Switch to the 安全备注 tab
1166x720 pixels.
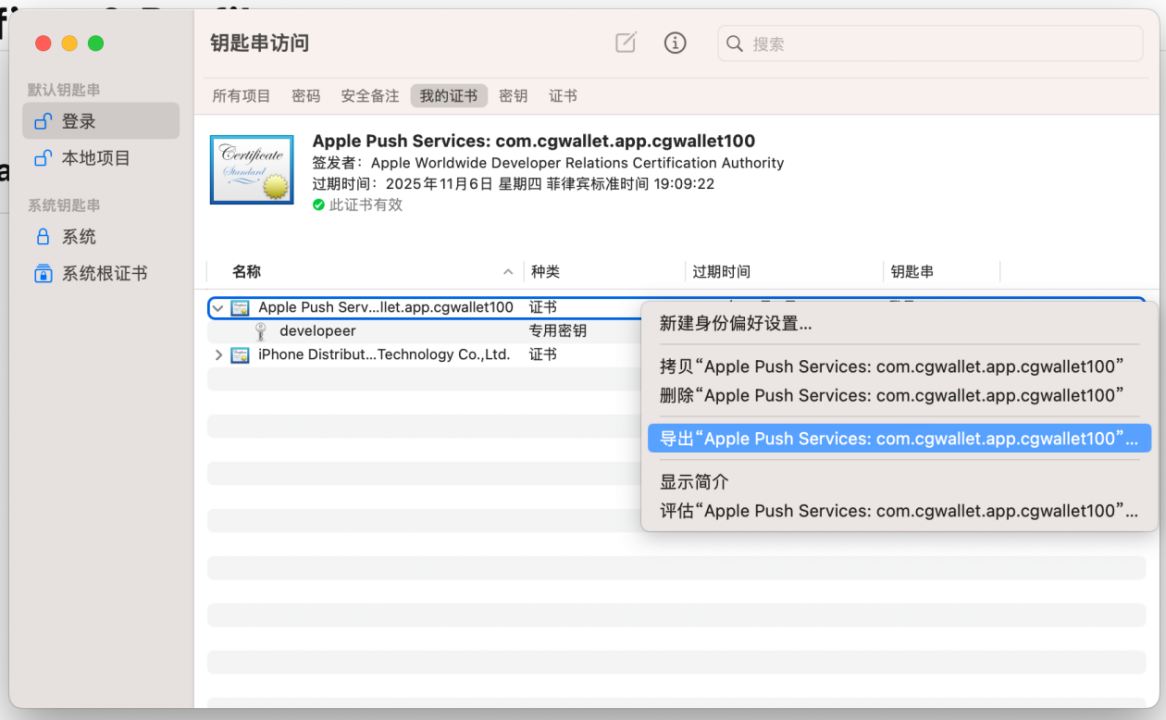pyautogui.click(x=370, y=96)
